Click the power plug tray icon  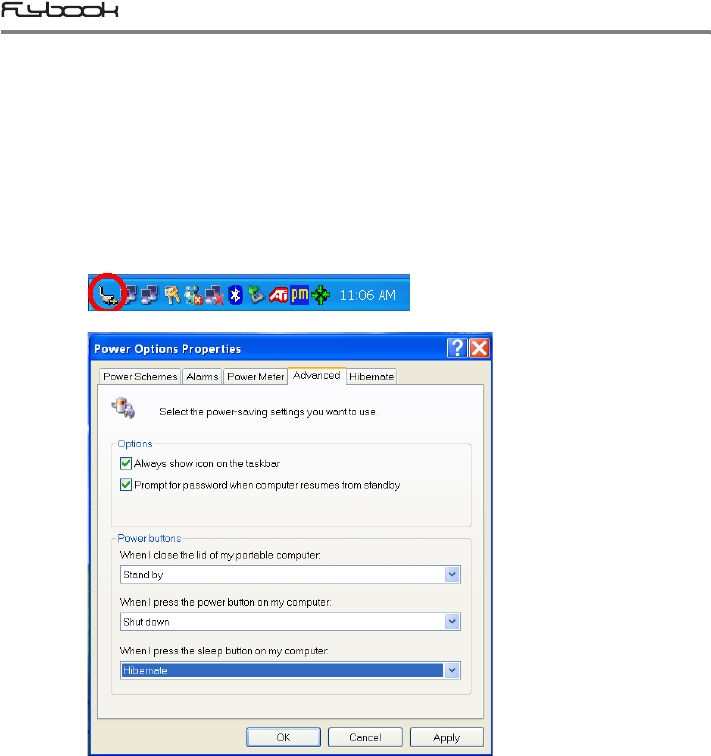107,295
